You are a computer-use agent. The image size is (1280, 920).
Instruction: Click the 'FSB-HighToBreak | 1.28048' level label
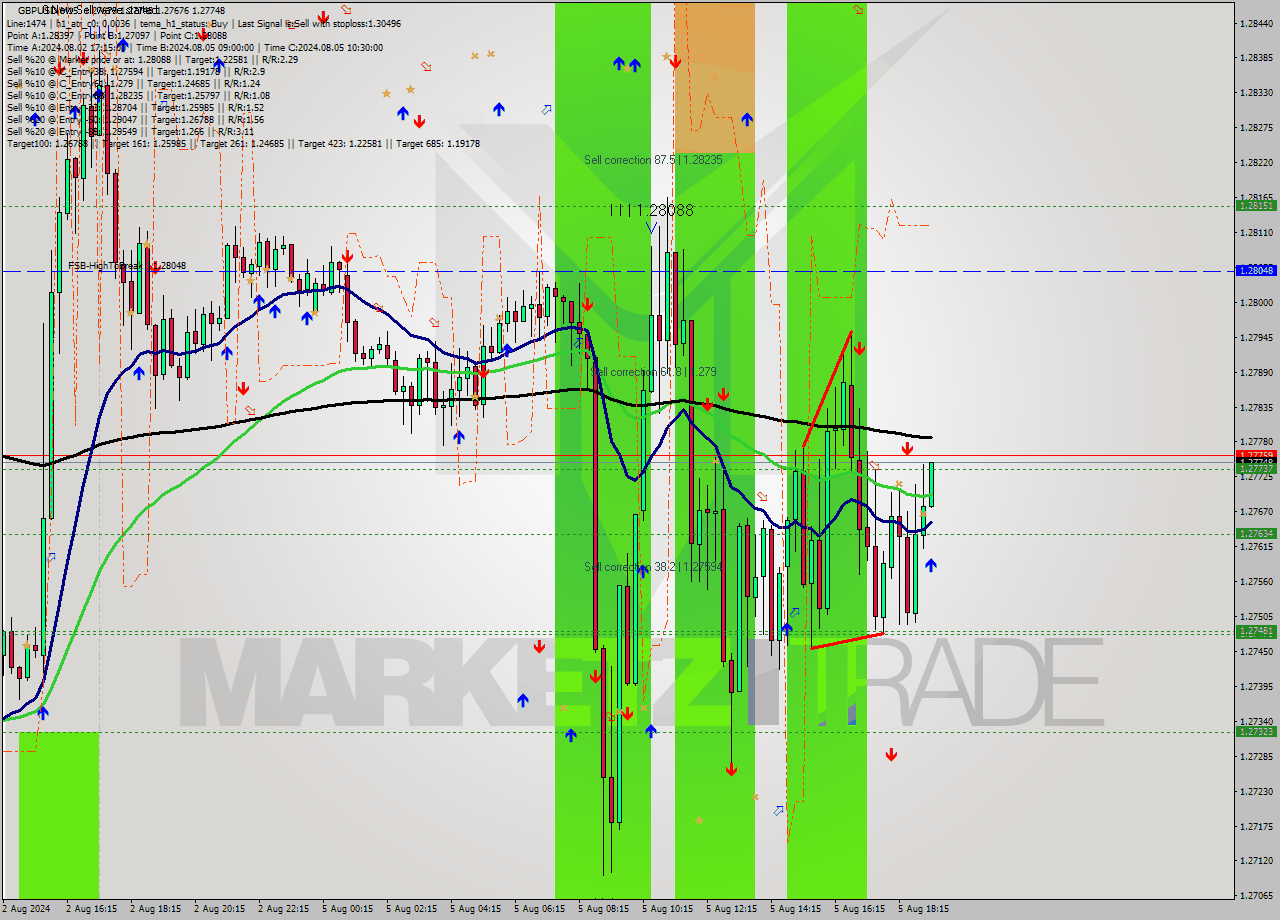127,266
